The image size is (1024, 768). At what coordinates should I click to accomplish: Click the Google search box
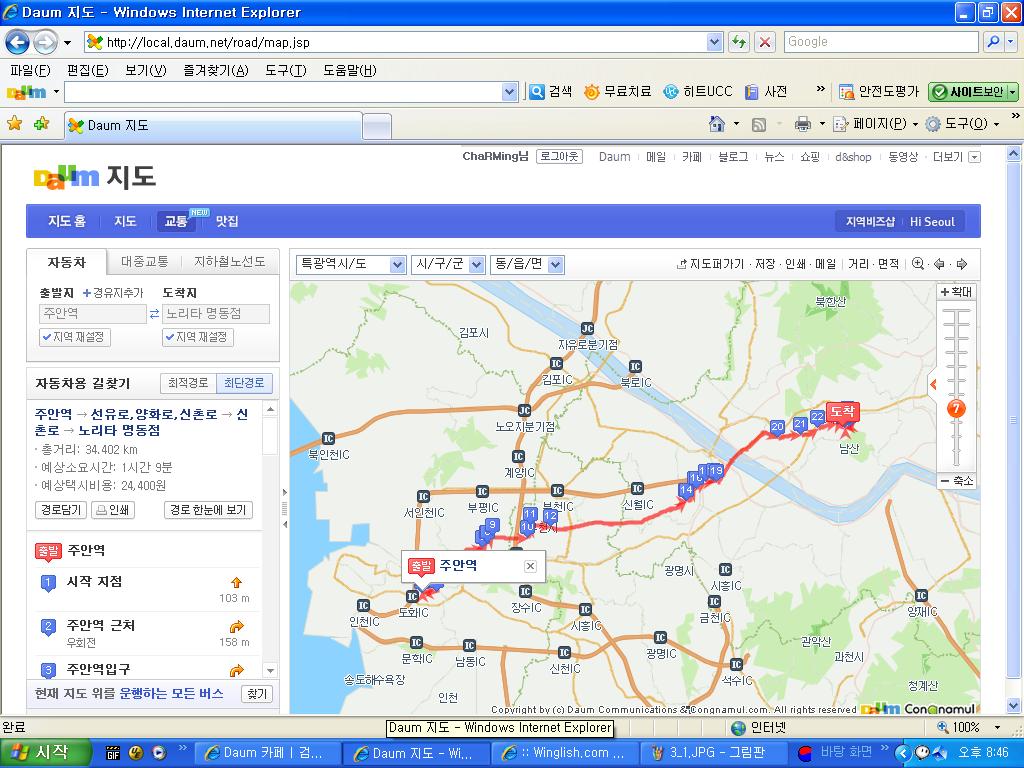(x=882, y=42)
